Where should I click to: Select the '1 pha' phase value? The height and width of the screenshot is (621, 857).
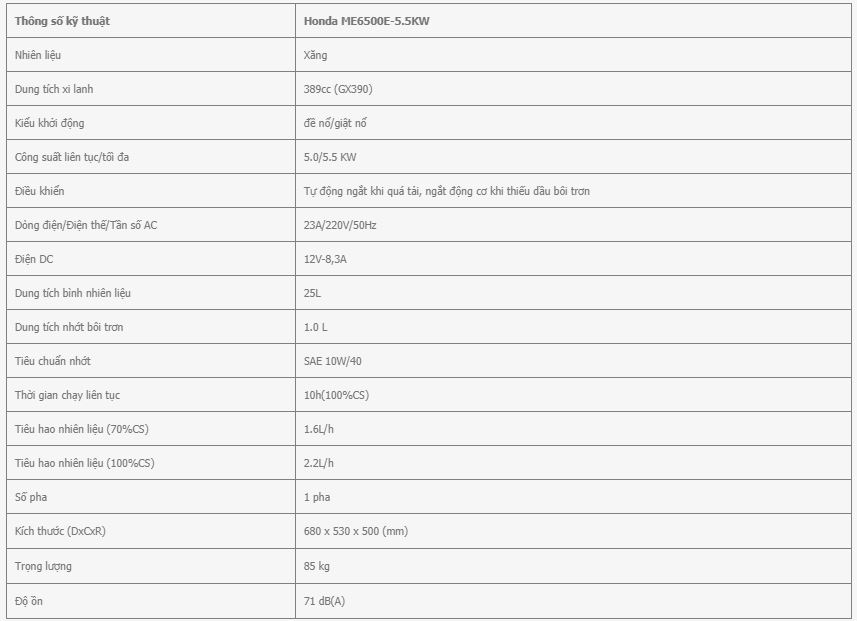(x=317, y=497)
